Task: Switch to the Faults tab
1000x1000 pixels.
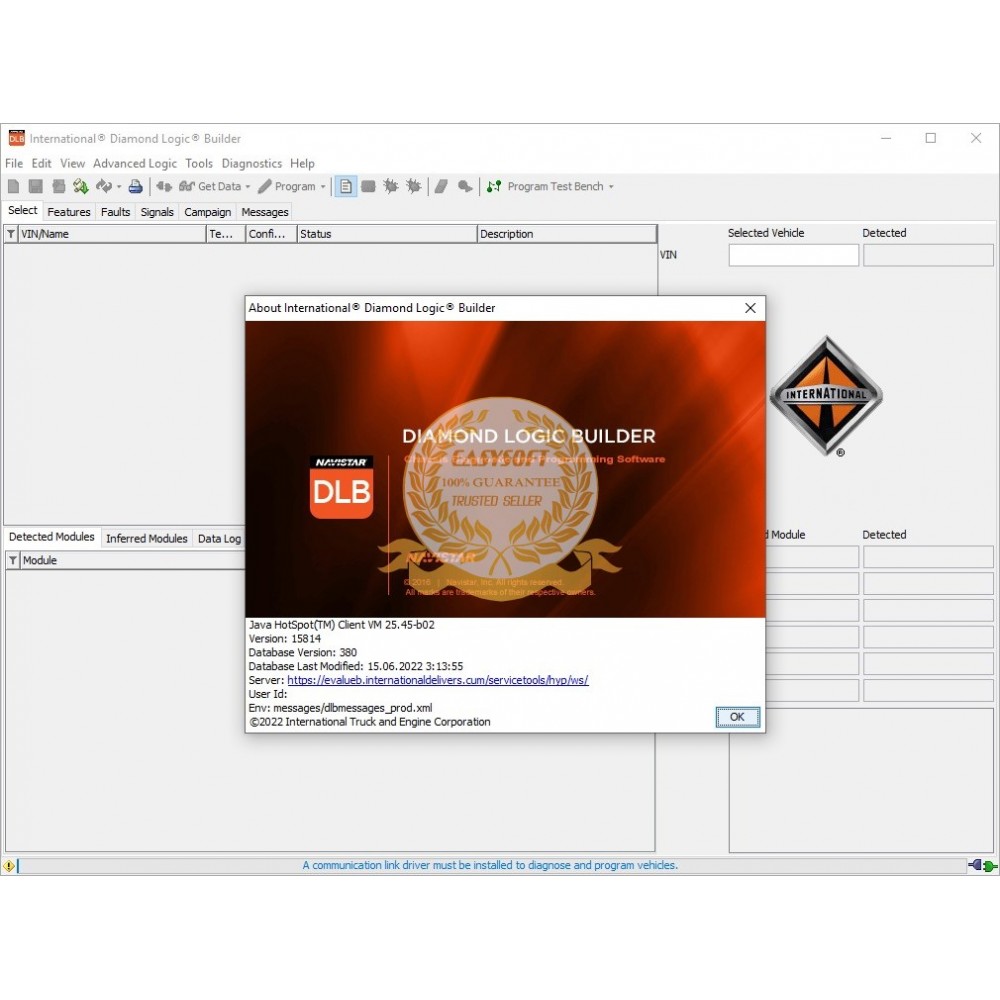Action: 115,212
